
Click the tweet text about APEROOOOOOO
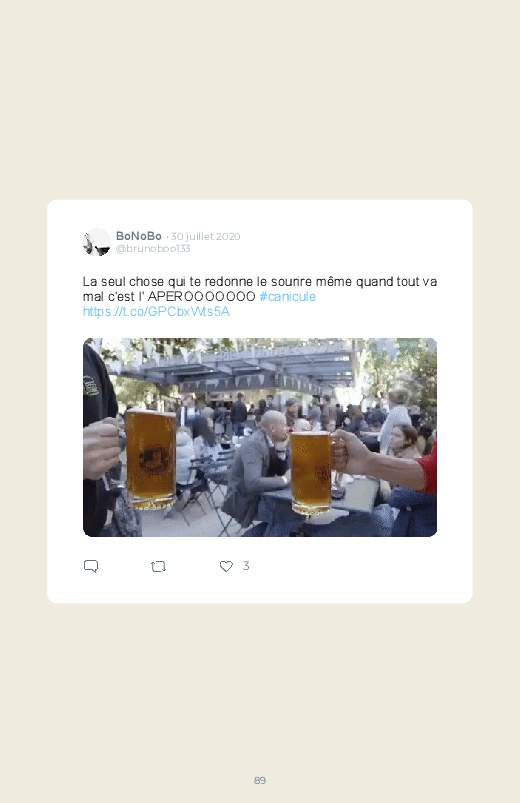click(x=260, y=289)
